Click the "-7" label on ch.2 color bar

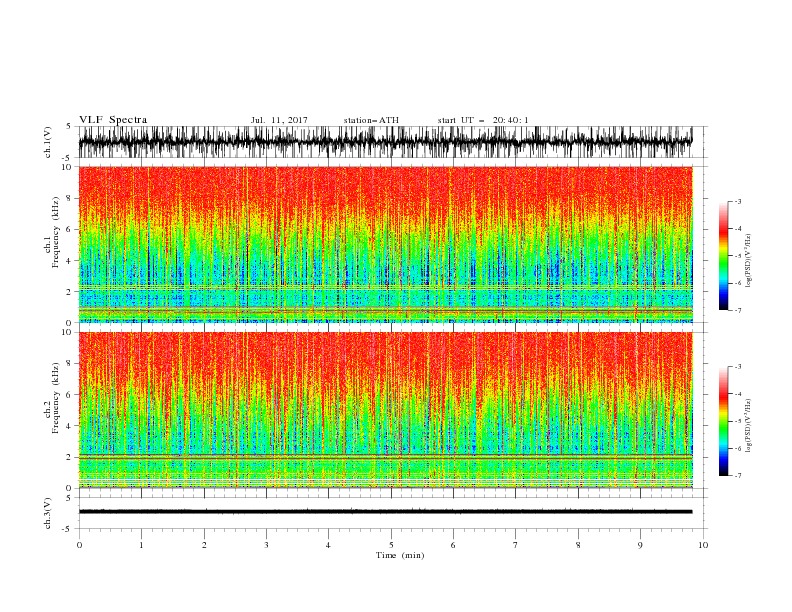coord(737,476)
